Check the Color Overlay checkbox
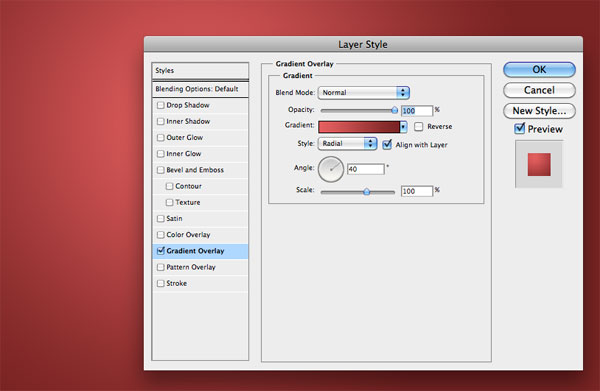The width and height of the screenshot is (600, 391). [x=161, y=235]
